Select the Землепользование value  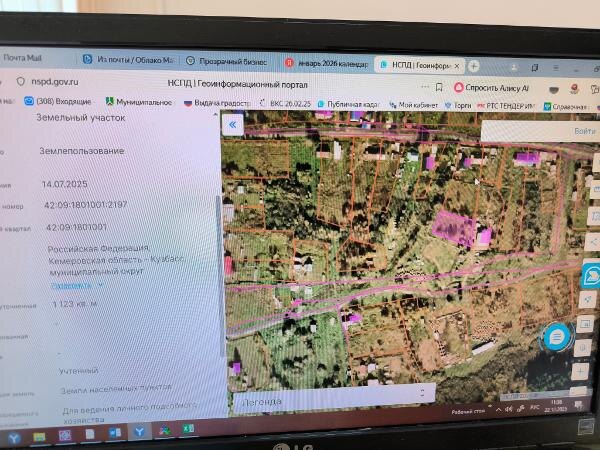tap(82, 151)
